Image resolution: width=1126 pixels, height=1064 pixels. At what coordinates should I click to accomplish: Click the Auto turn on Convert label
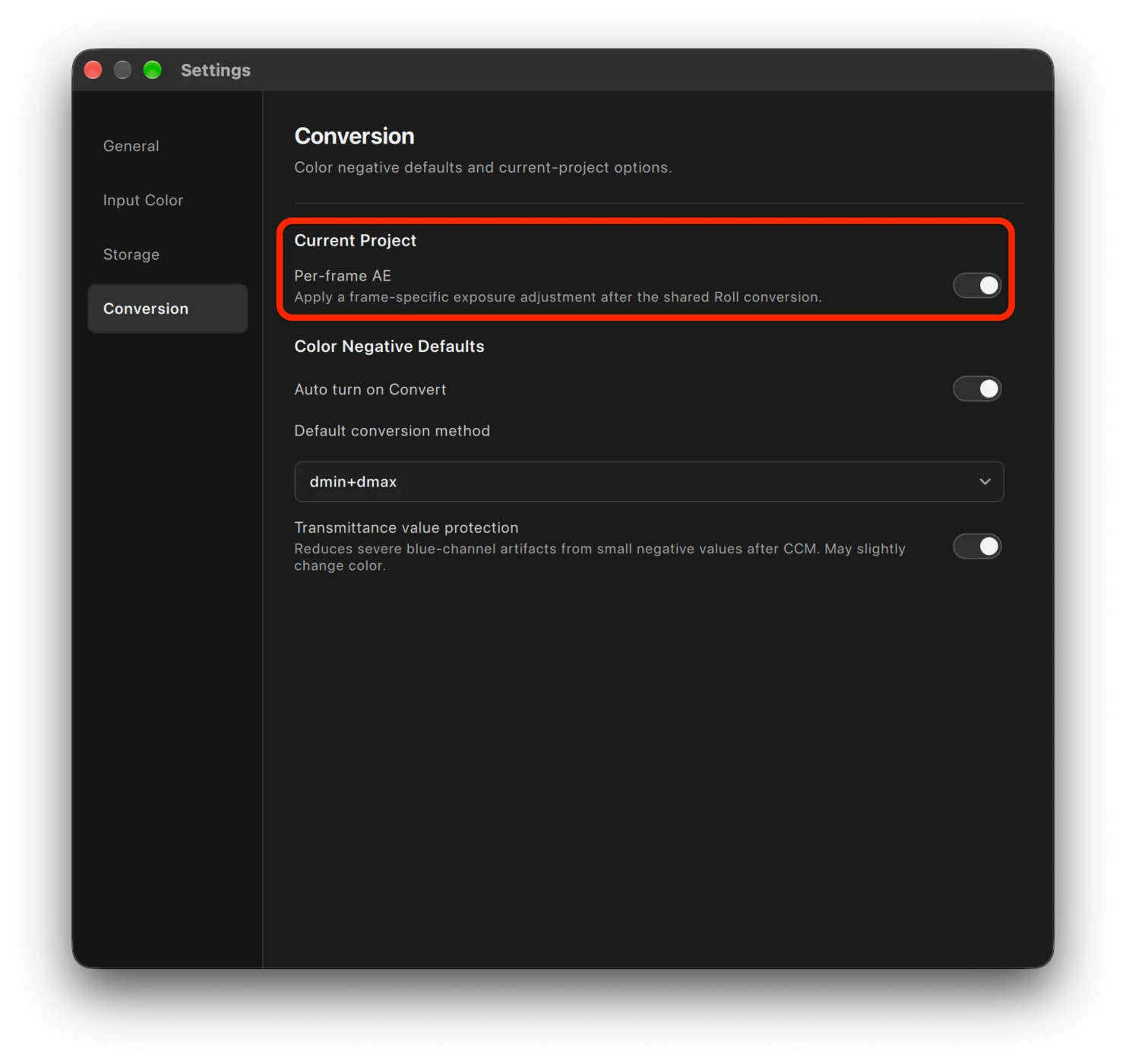(x=370, y=389)
